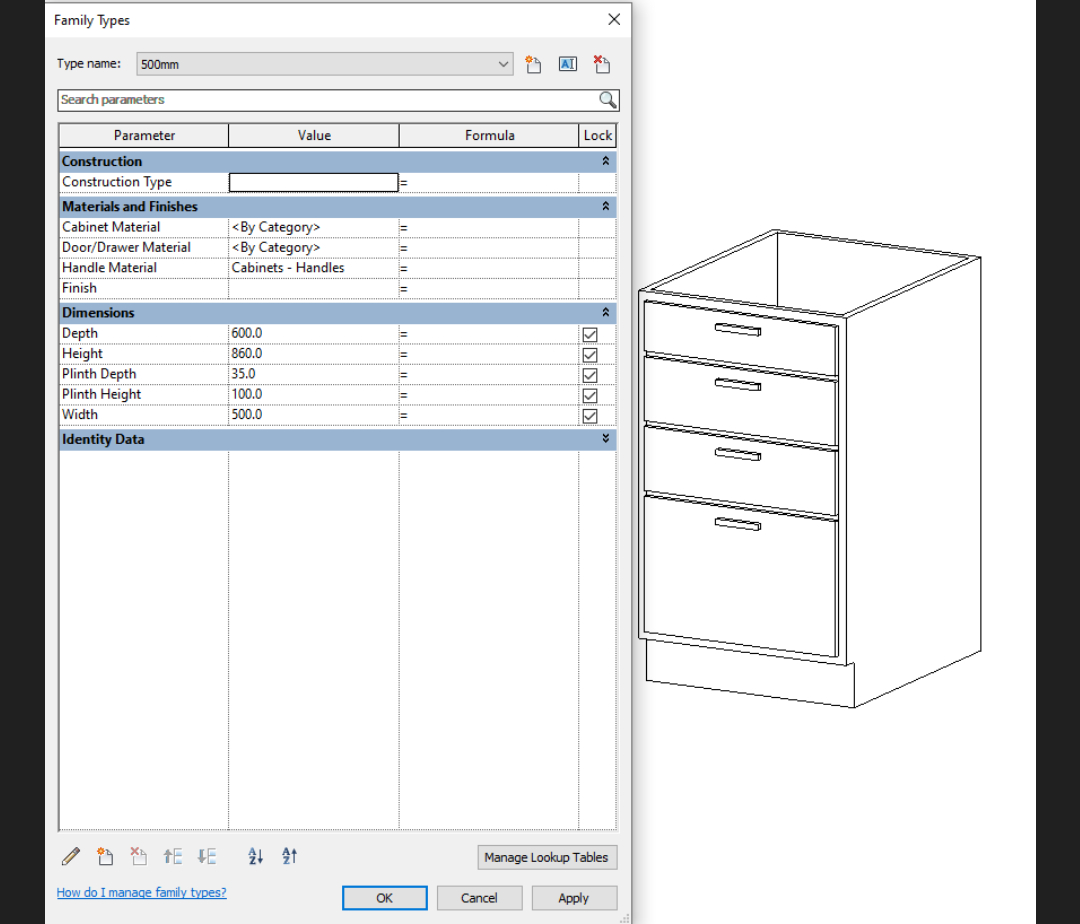
Task: Collapse the Dimensions group
Action: [605, 313]
